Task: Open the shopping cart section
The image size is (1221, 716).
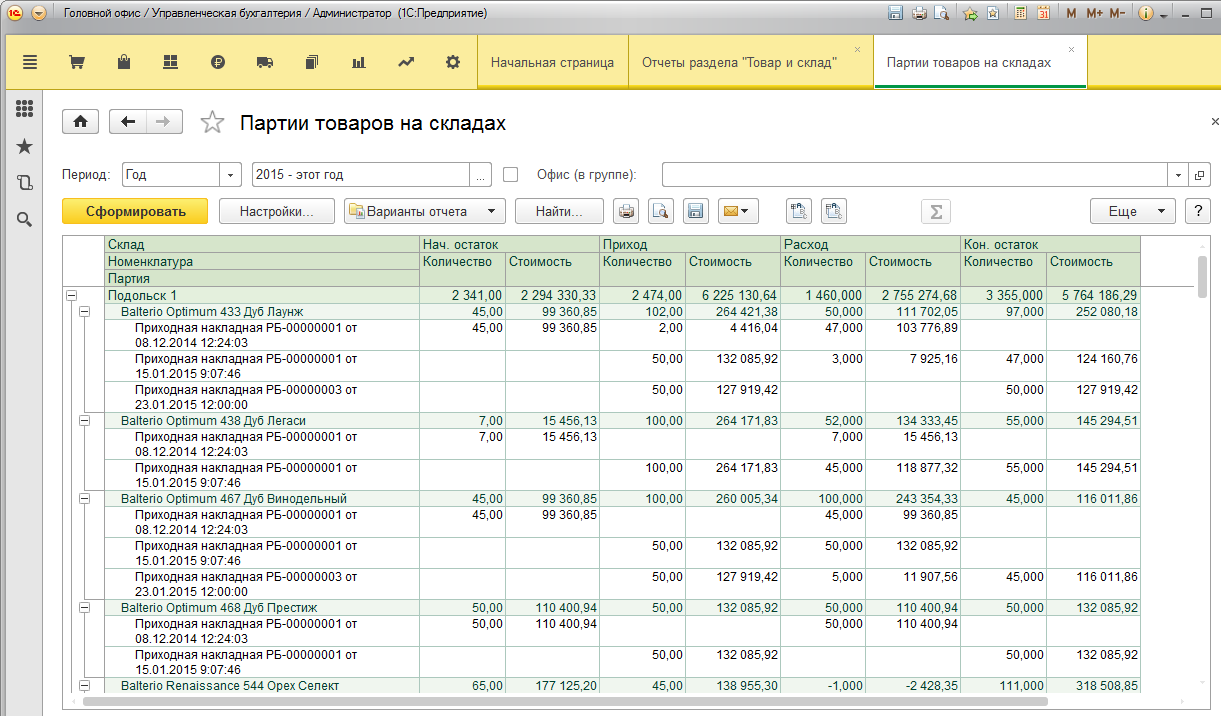Action: pos(76,62)
